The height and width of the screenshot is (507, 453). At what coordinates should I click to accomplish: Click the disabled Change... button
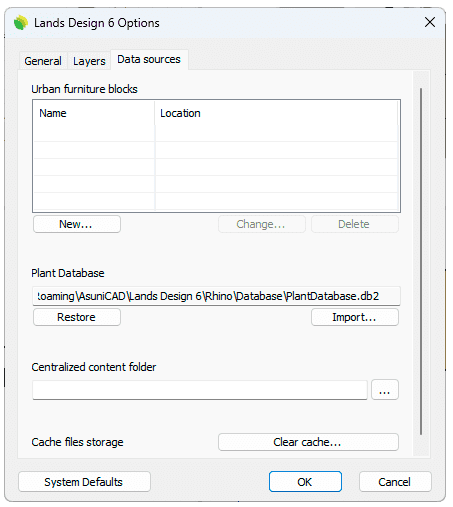pyautogui.click(x=262, y=224)
